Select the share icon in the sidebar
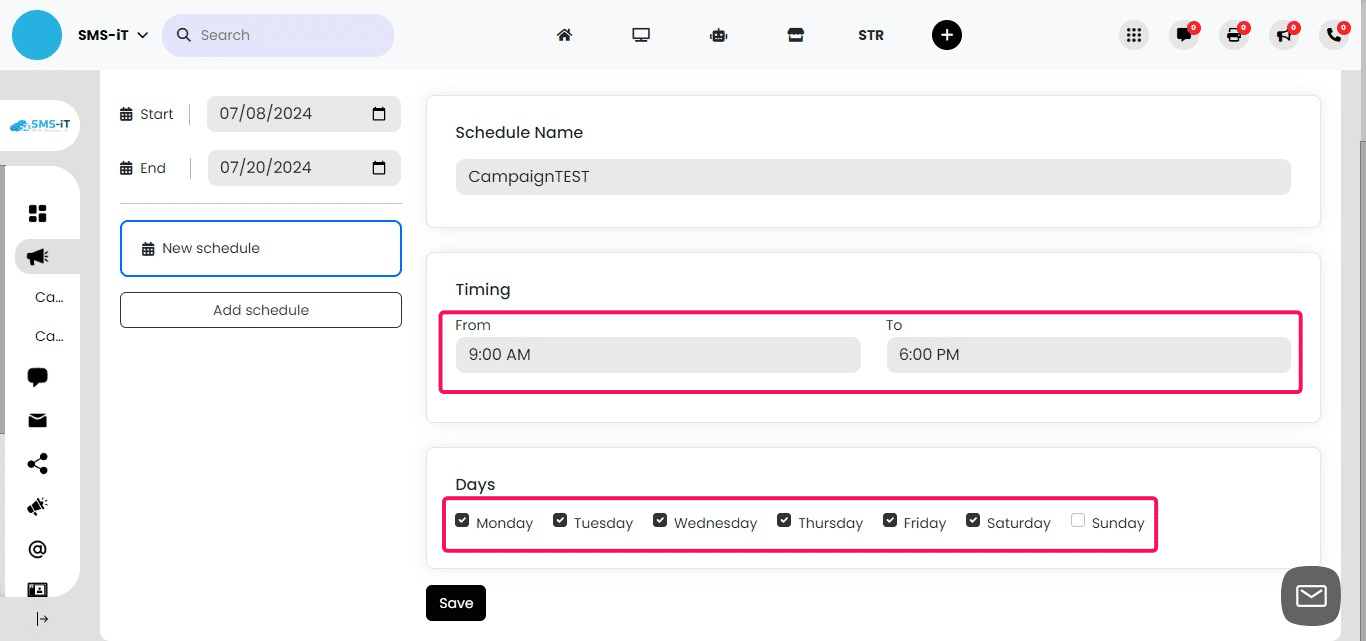1366x641 pixels. [37, 463]
